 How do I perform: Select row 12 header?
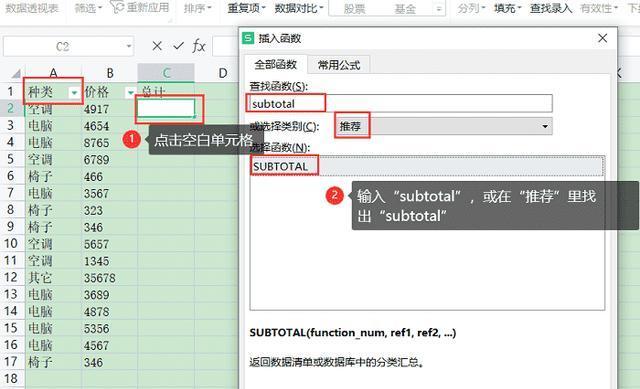11,278
